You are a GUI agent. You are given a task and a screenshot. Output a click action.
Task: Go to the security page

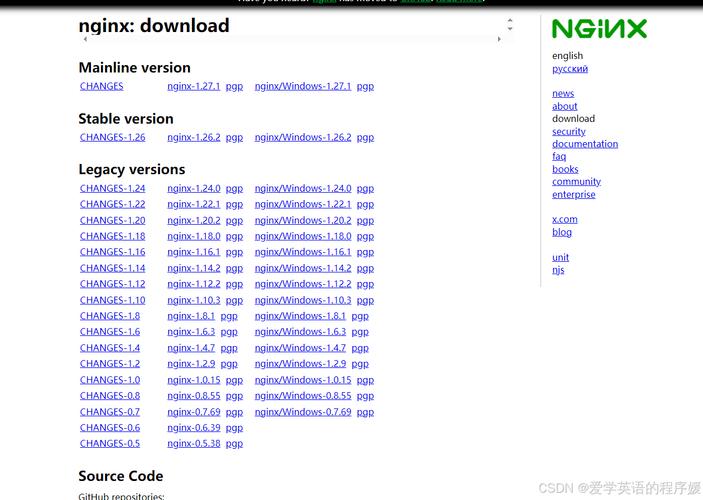click(x=568, y=131)
